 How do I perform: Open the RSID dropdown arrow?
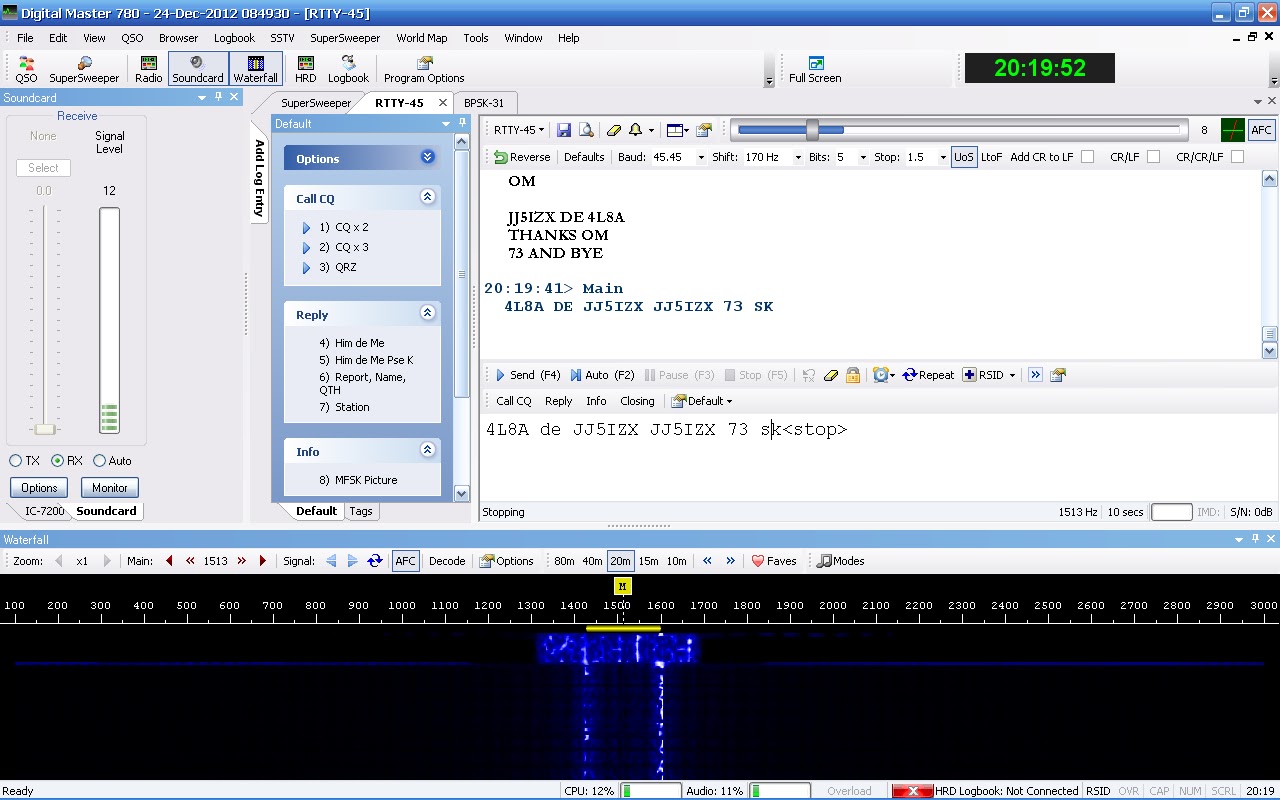[x=1012, y=375]
